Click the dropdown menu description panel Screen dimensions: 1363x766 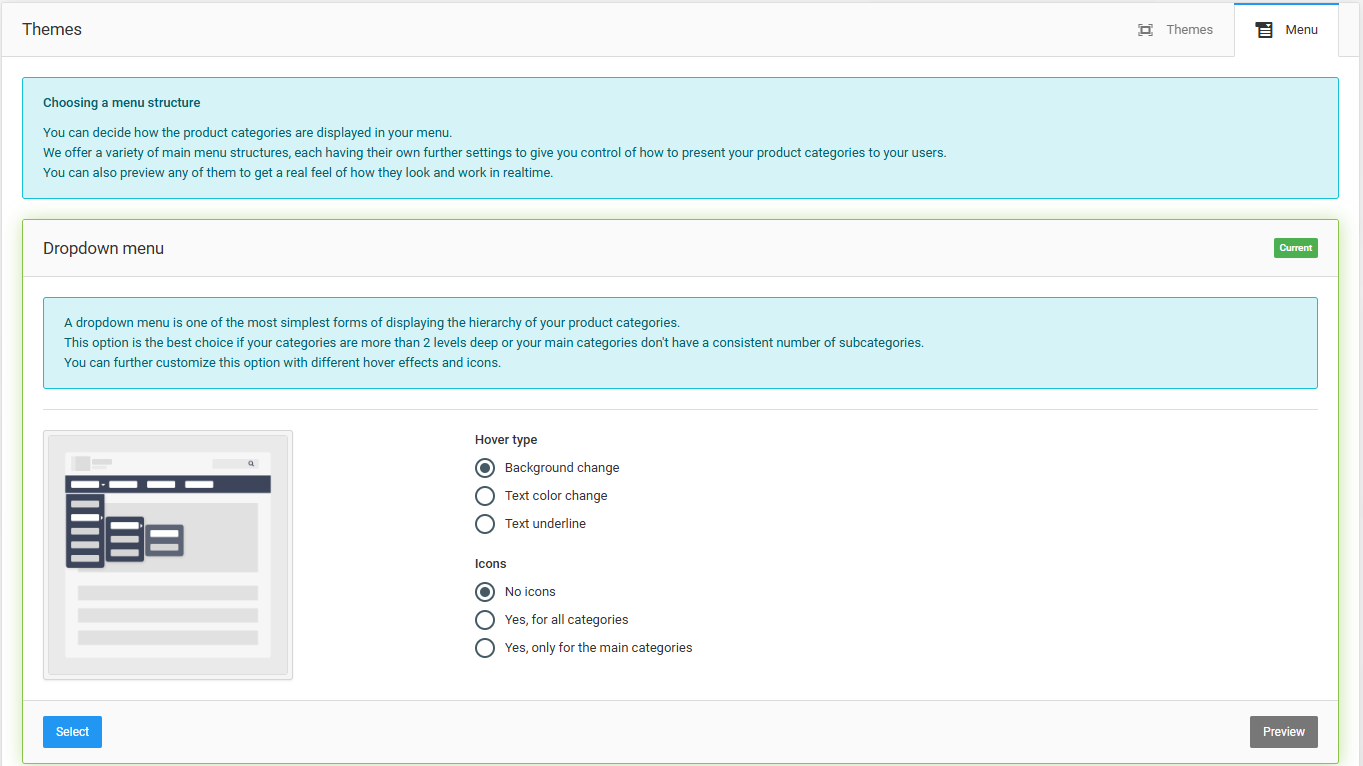tap(680, 342)
